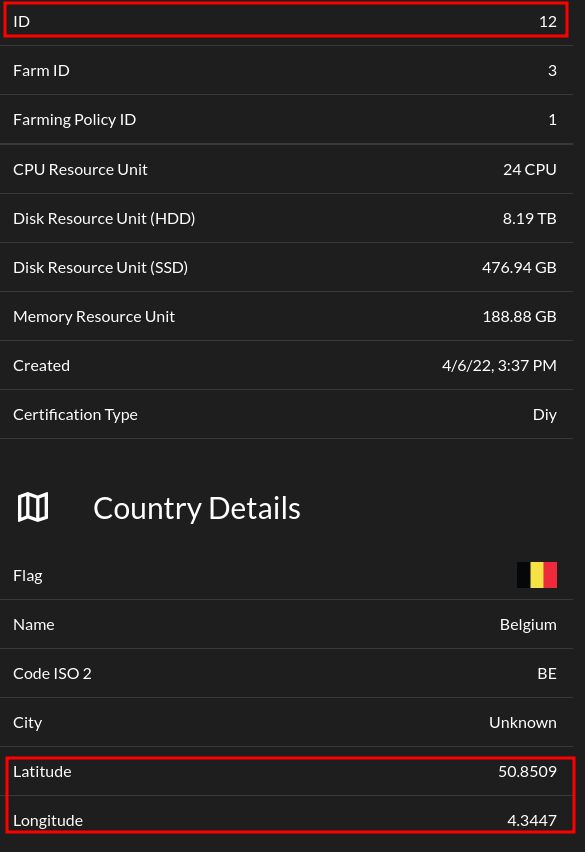Click the Latitude value 50.8509

(528, 771)
